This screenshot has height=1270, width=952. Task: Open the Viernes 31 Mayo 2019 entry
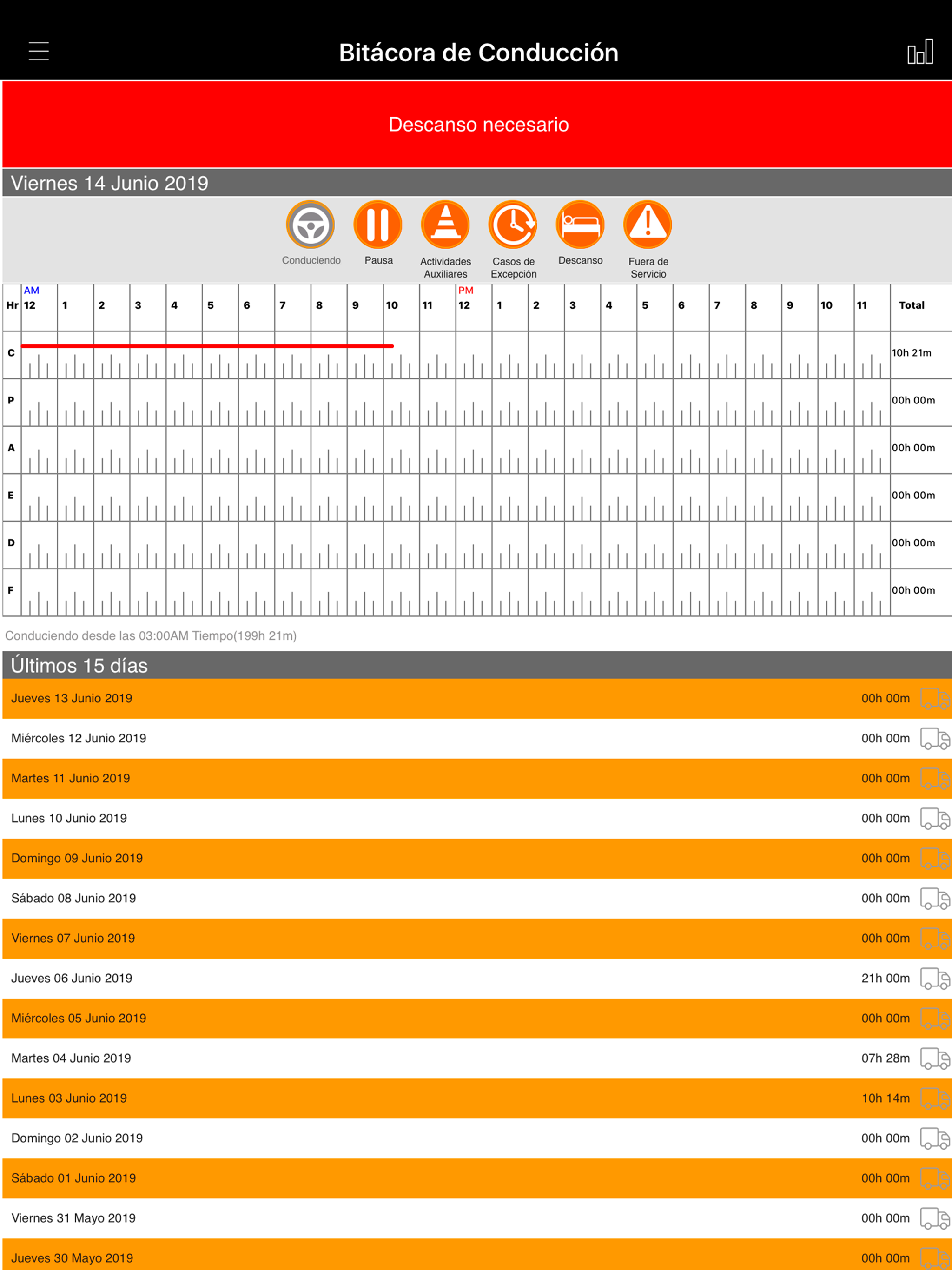(477, 1218)
